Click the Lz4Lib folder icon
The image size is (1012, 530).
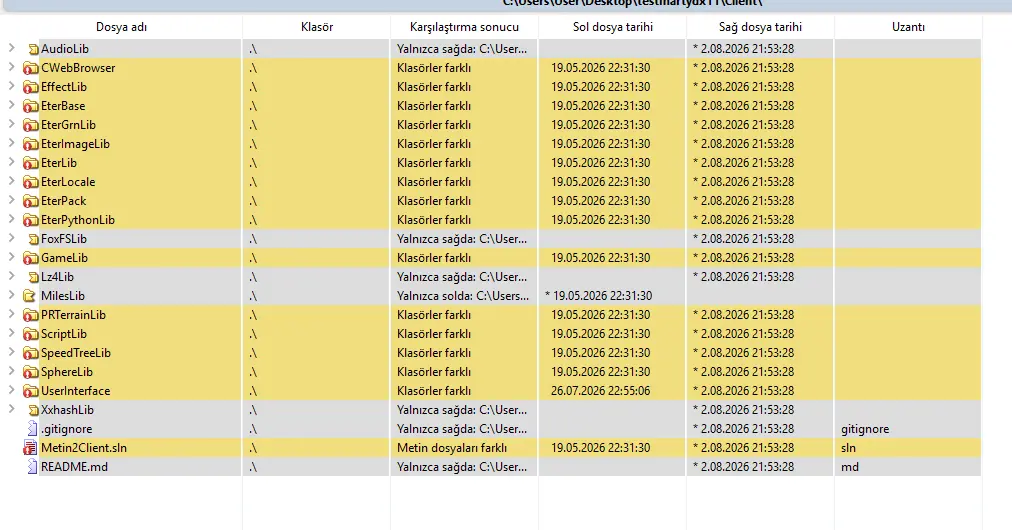33,278
